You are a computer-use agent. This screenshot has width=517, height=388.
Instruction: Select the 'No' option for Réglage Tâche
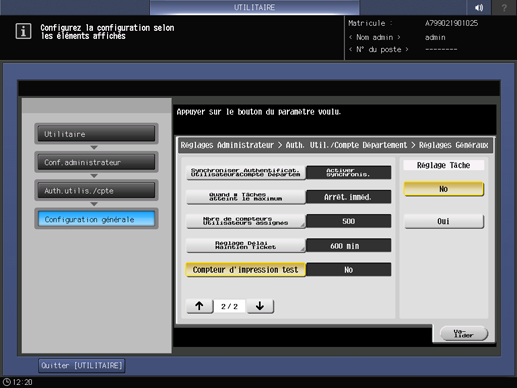[x=443, y=189]
